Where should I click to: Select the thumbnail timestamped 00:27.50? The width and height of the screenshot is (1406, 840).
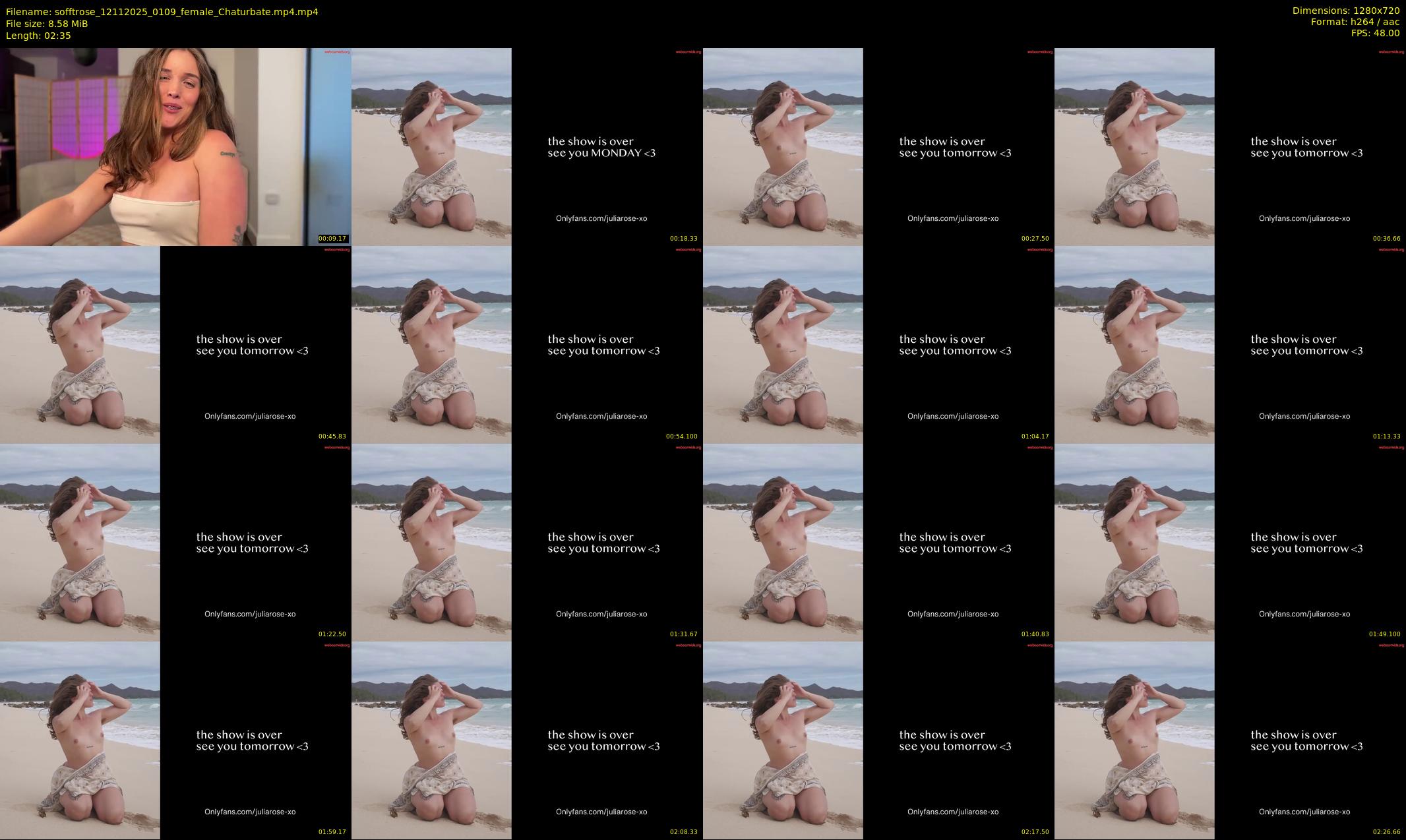click(x=878, y=146)
